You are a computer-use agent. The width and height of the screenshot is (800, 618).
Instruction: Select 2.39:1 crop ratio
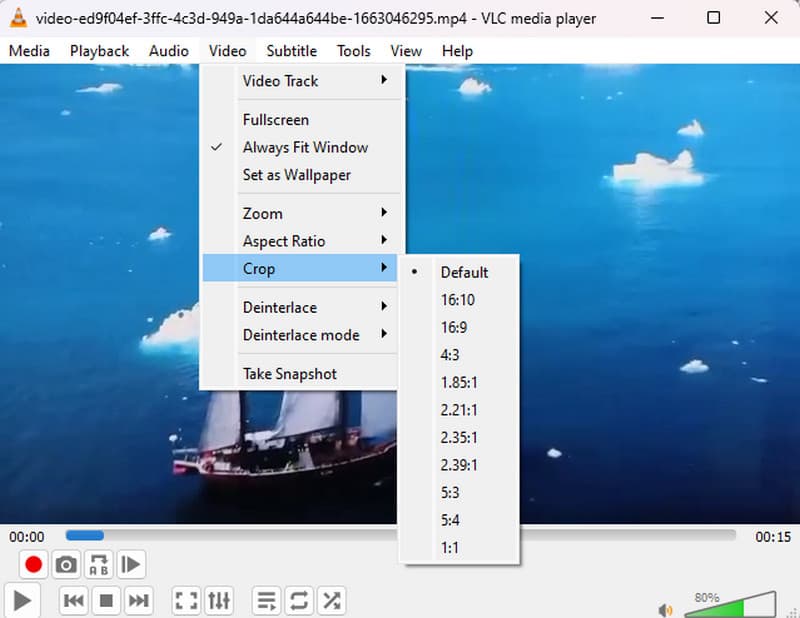click(459, 465)
